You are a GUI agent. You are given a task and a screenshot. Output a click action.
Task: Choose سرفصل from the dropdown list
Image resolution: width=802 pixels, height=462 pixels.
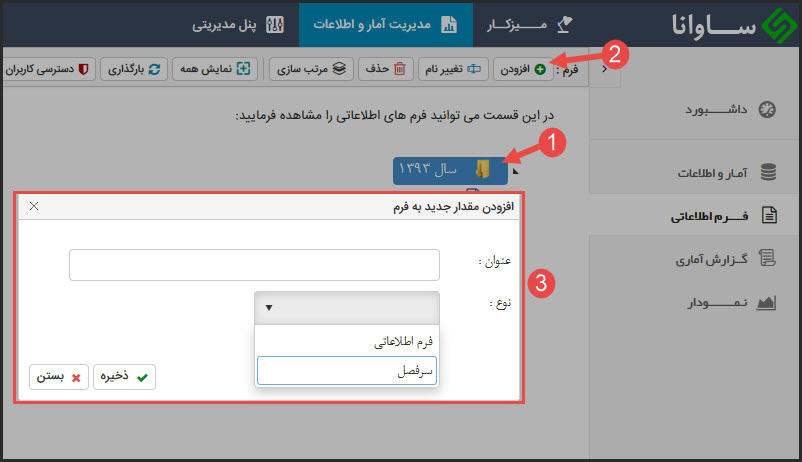point(347,371)
